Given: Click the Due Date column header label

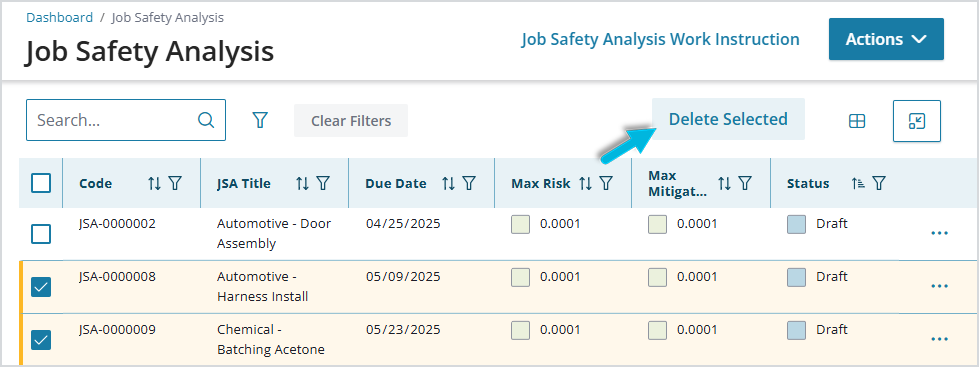Looking at the screenshot, I should point(396,184).
